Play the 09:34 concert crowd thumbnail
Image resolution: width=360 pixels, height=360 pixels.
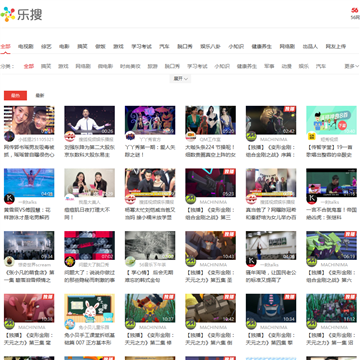pos(29,245)
